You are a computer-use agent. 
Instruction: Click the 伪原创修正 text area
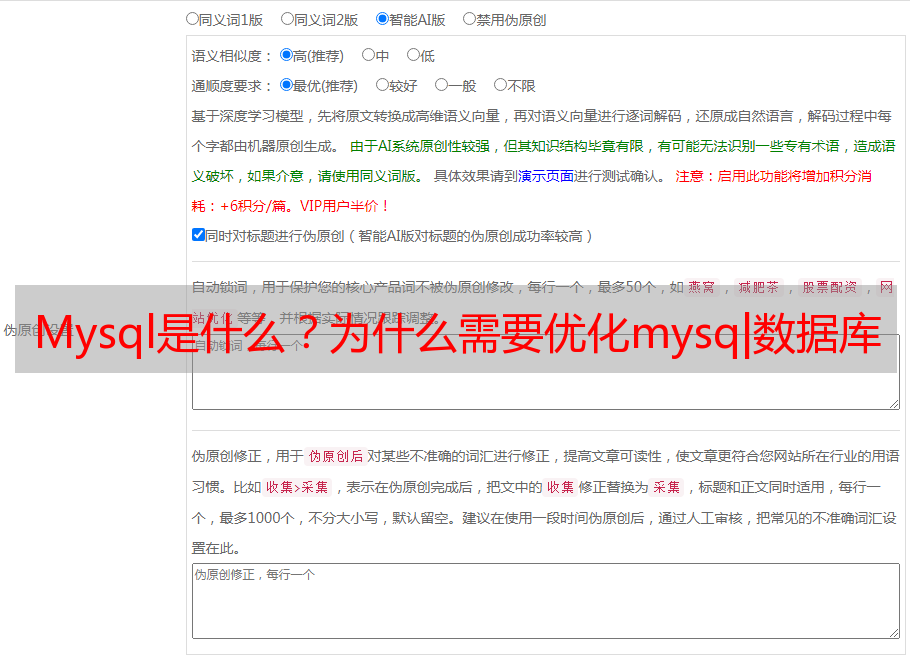(x=546, y=601)
